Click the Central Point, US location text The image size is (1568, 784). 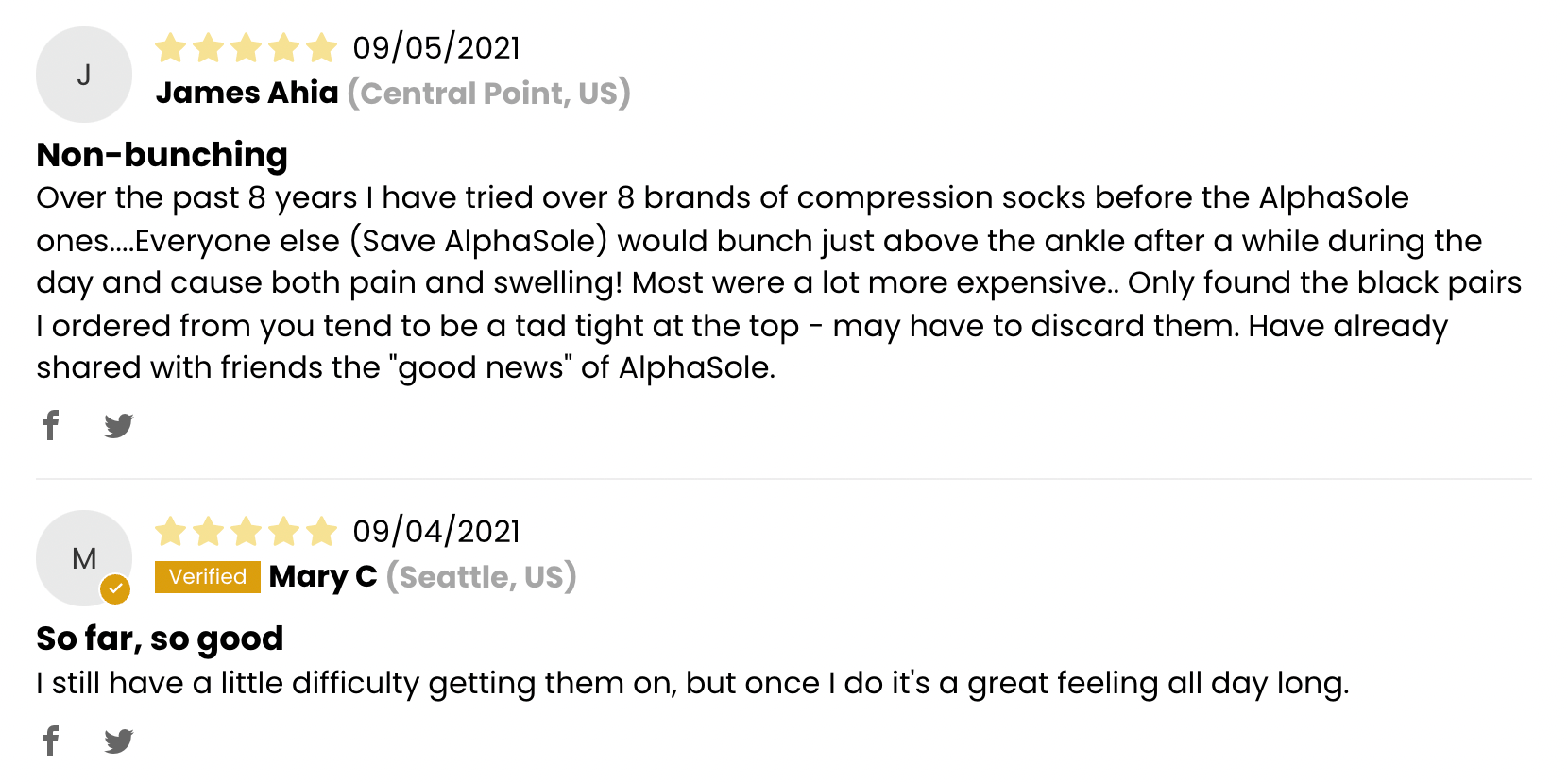click(489, 93)
